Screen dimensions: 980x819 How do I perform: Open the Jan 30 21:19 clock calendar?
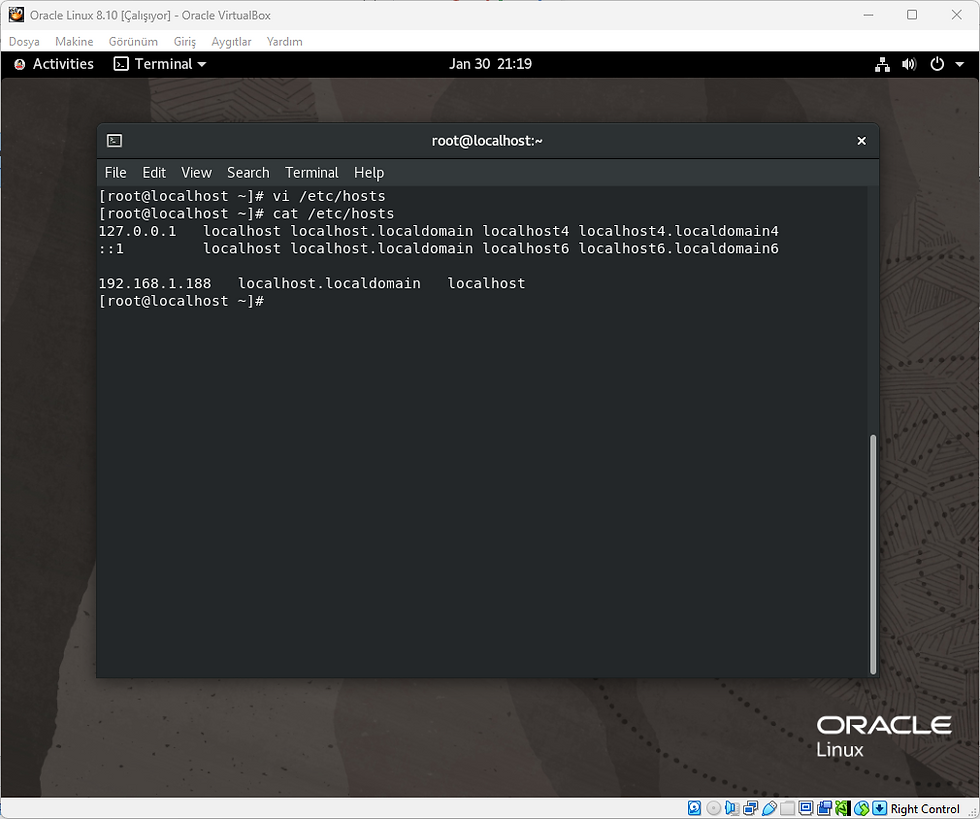click(490, 64)
